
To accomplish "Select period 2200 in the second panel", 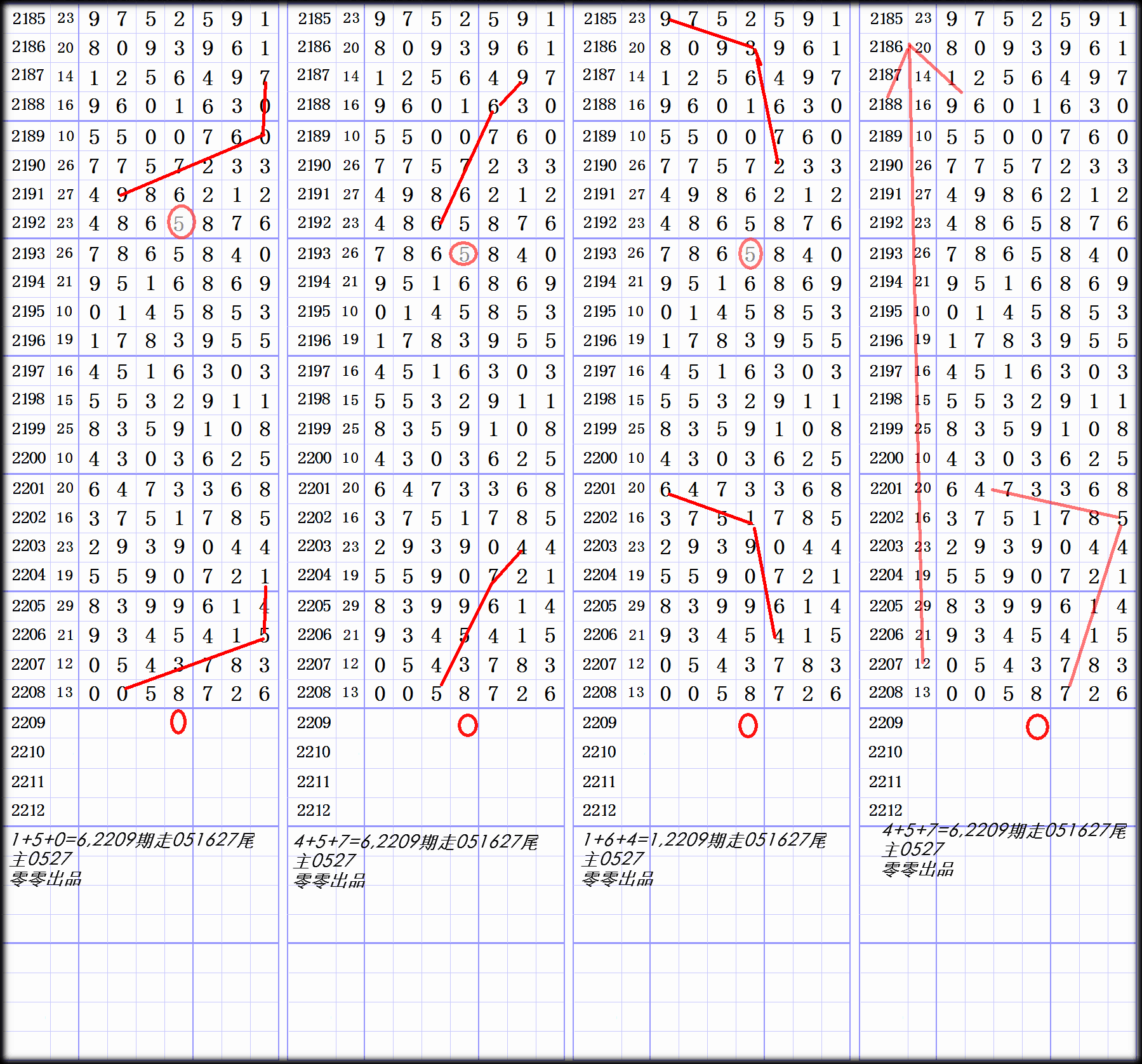I will coord(315,458).
